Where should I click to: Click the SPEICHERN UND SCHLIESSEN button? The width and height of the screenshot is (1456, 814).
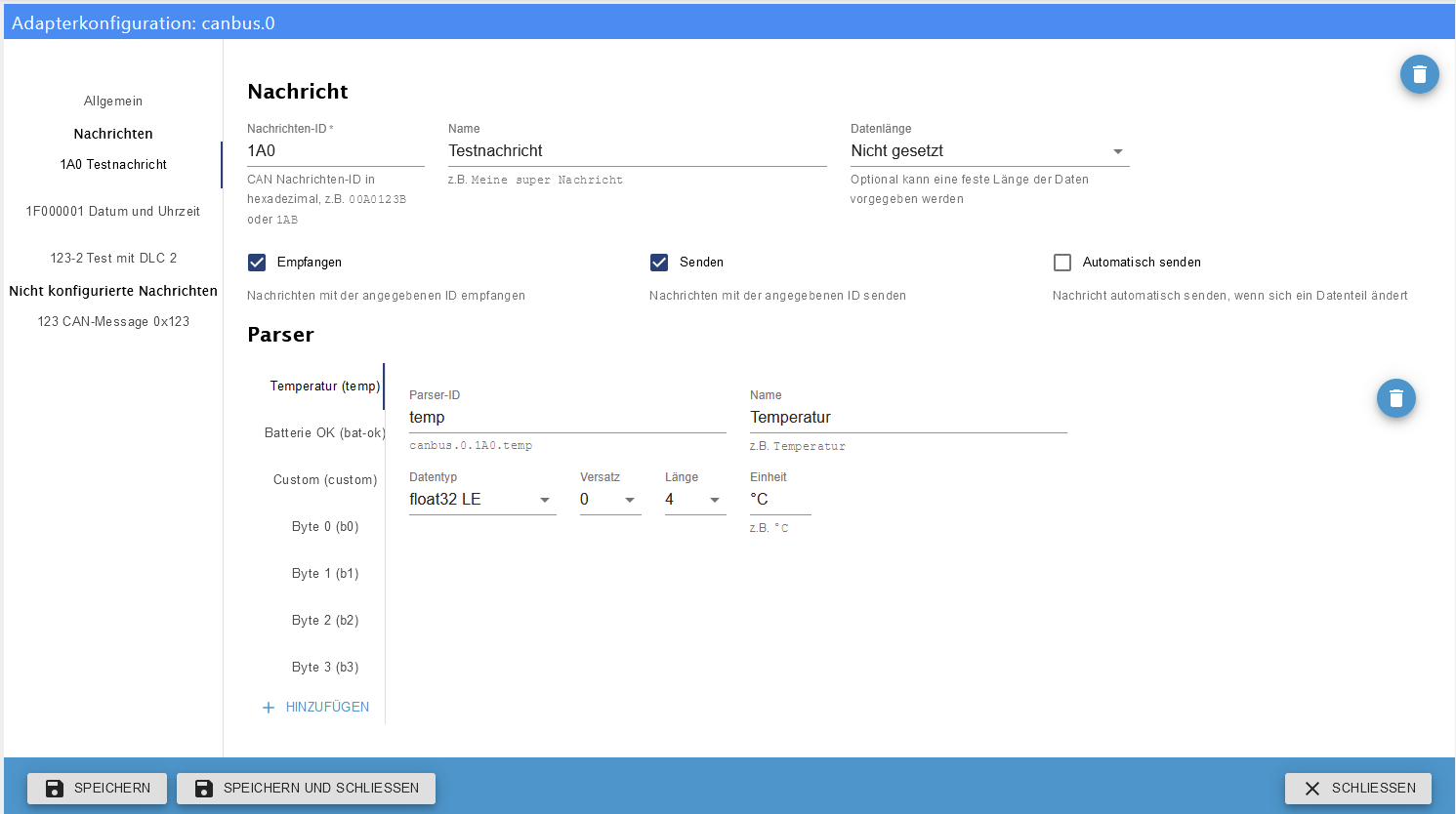tap(306, 789)
